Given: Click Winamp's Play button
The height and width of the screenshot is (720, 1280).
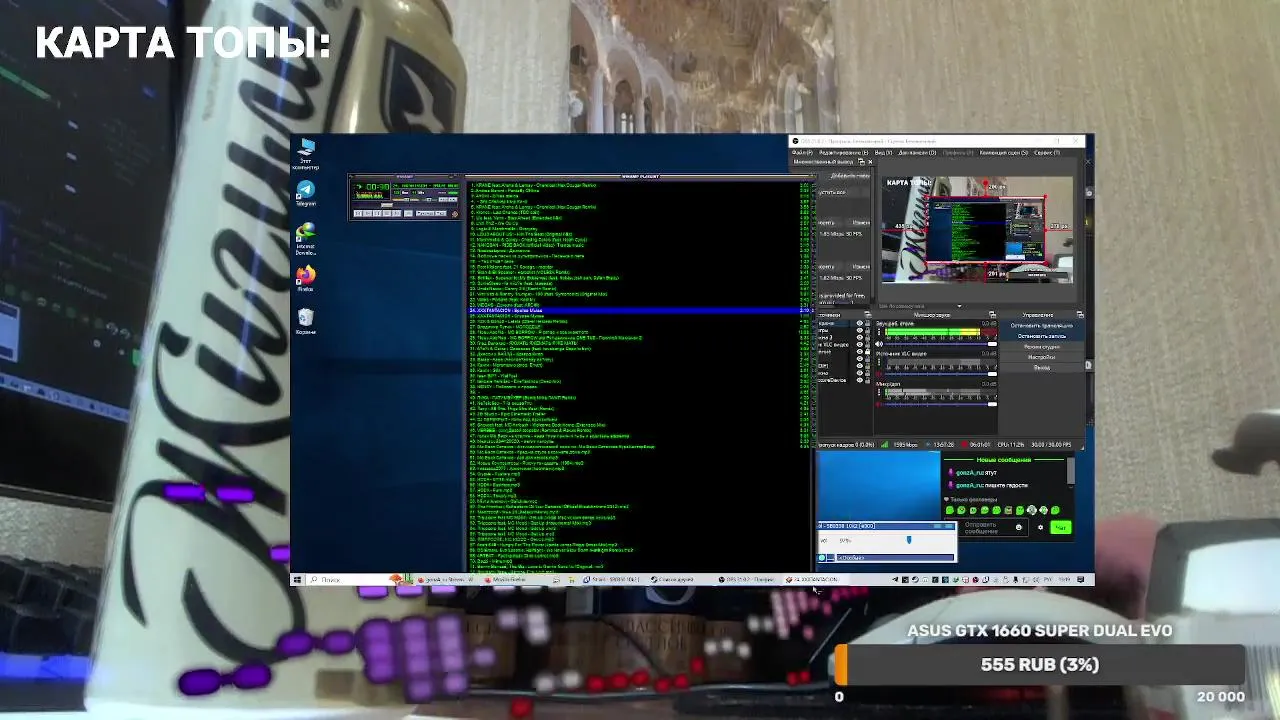Looking at the screenshot, I should [367, 213].
